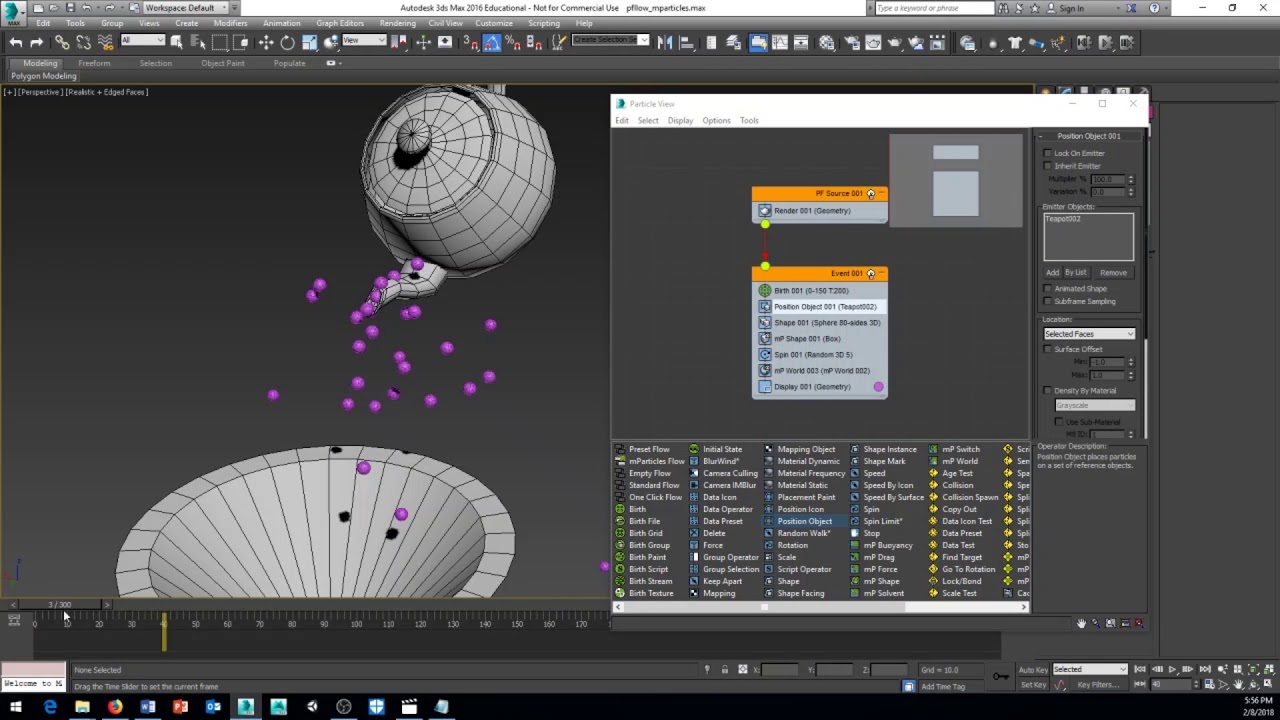Open Select by Name tool
The image size is (1280, 720).
(x=198, y=42)
